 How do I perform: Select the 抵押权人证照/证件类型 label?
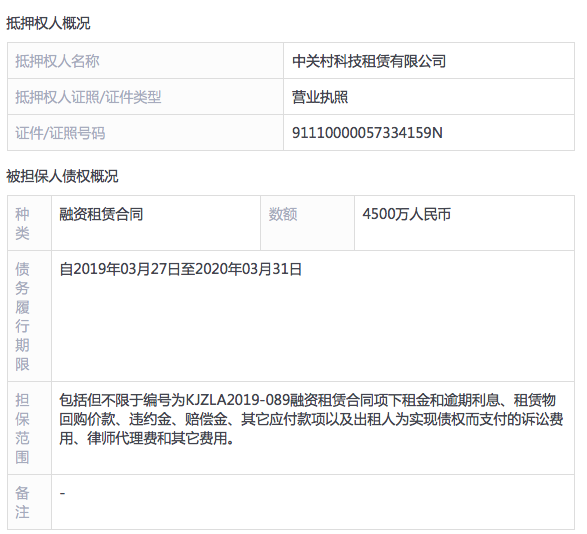pyautogui.click(x=88, y=97)
